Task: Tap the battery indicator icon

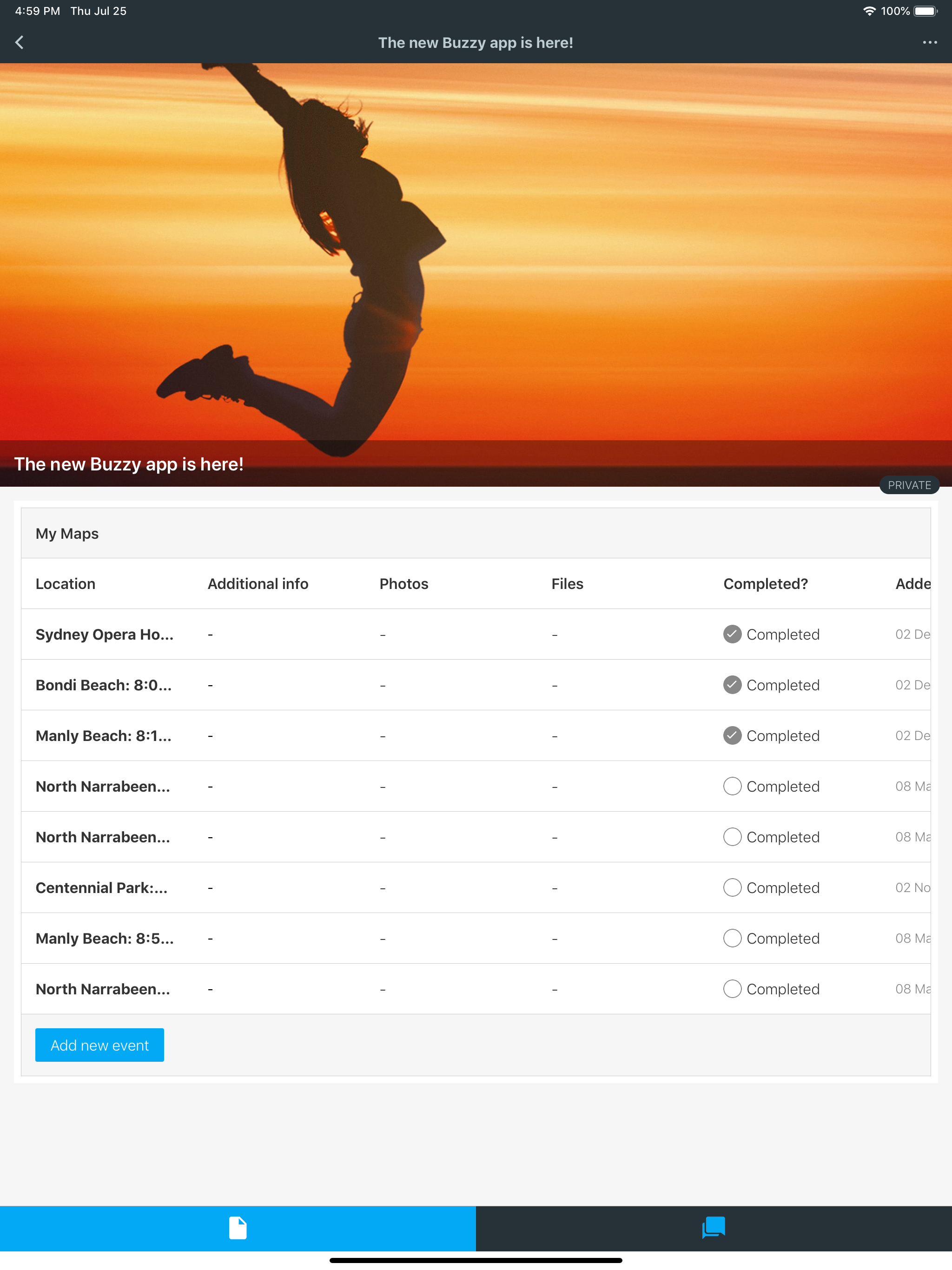Action: pyautogui.click(x=926, y=11)
